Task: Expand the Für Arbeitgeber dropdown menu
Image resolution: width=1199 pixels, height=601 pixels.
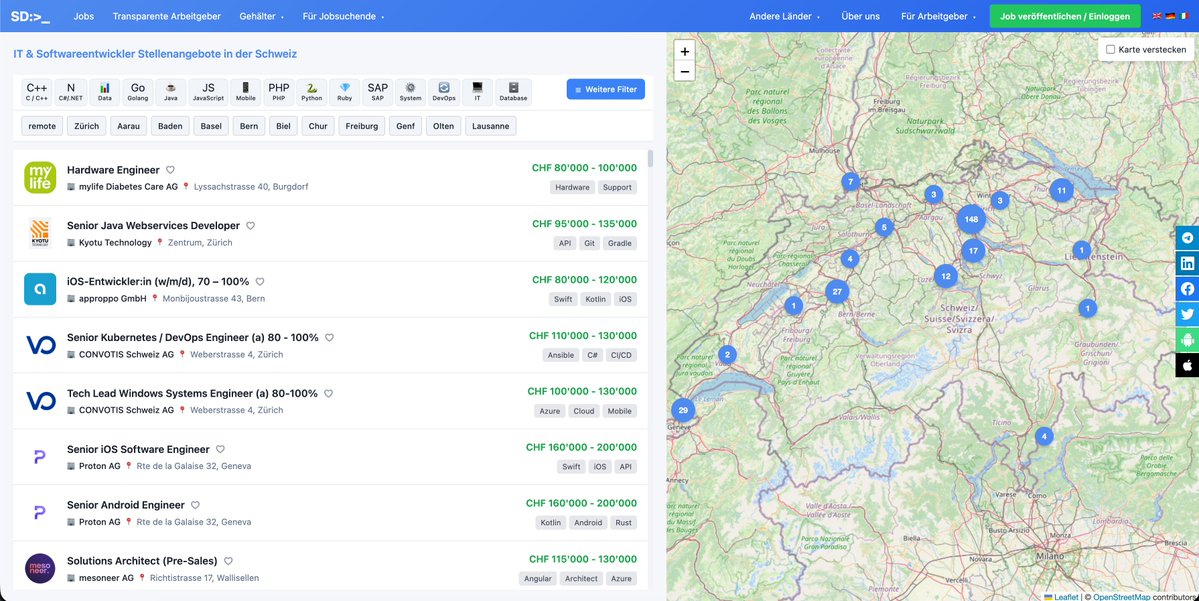Action: 937,16
